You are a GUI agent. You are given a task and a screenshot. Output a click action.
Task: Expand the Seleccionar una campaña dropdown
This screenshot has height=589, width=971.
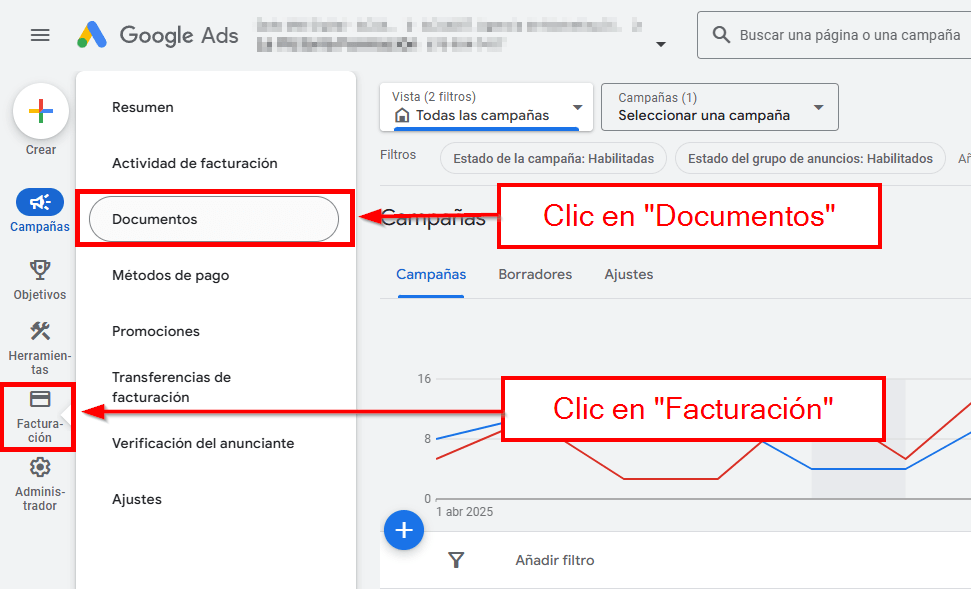tap(719, 107)
